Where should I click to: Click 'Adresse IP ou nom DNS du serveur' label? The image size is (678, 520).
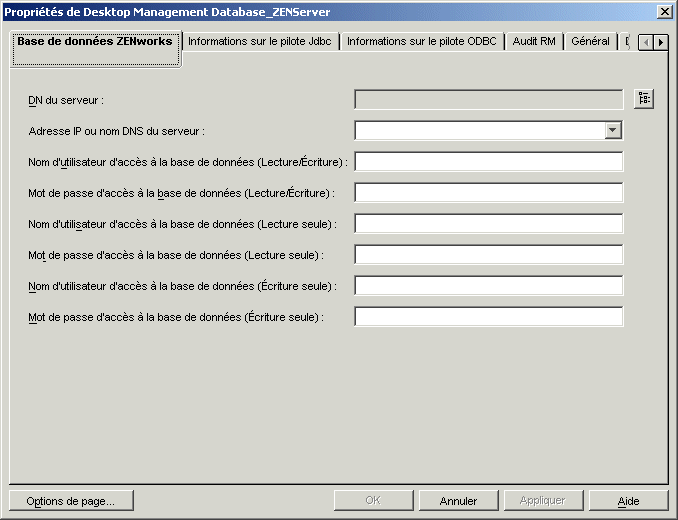click(117, 131)
